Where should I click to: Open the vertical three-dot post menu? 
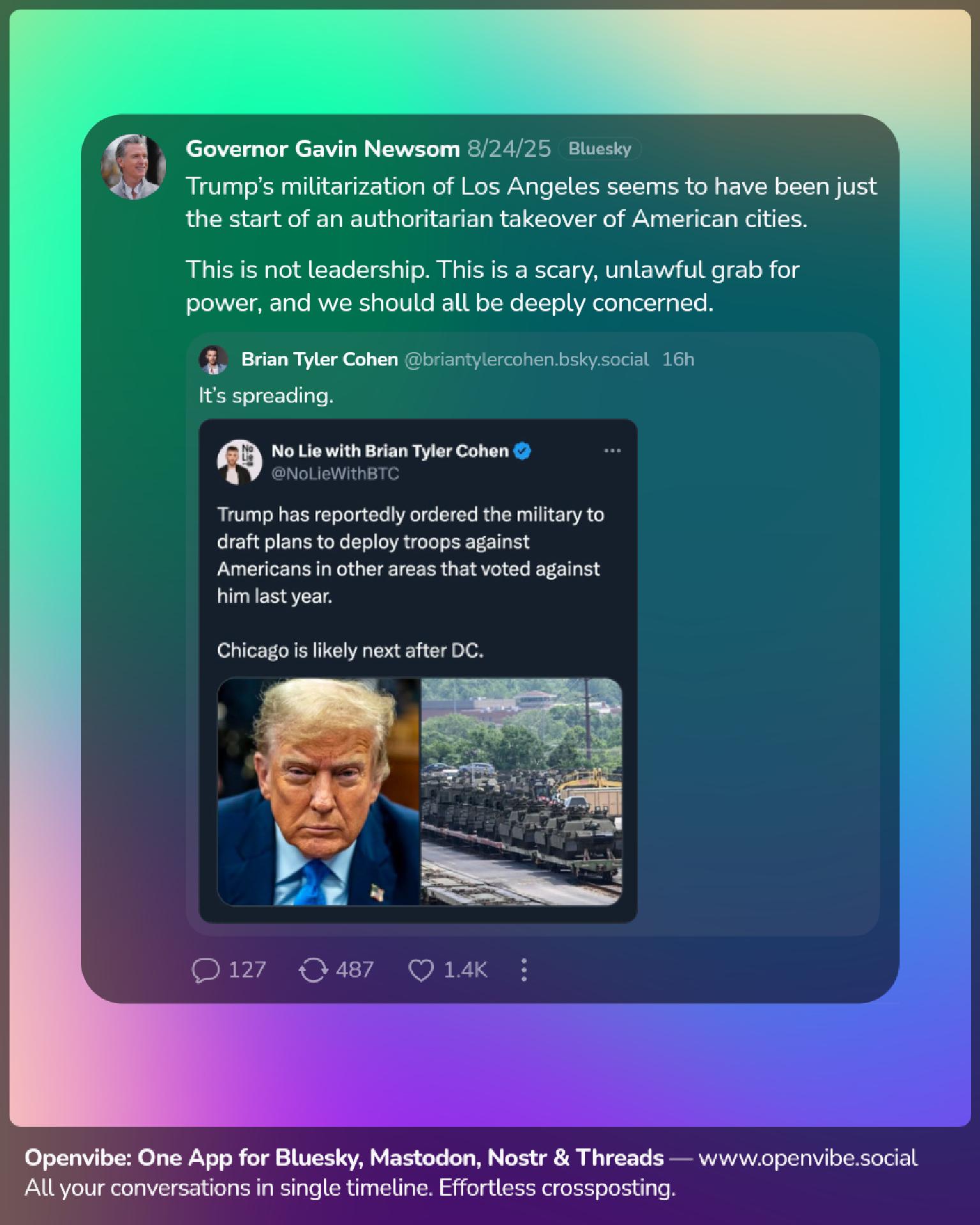tap(524, 970)
